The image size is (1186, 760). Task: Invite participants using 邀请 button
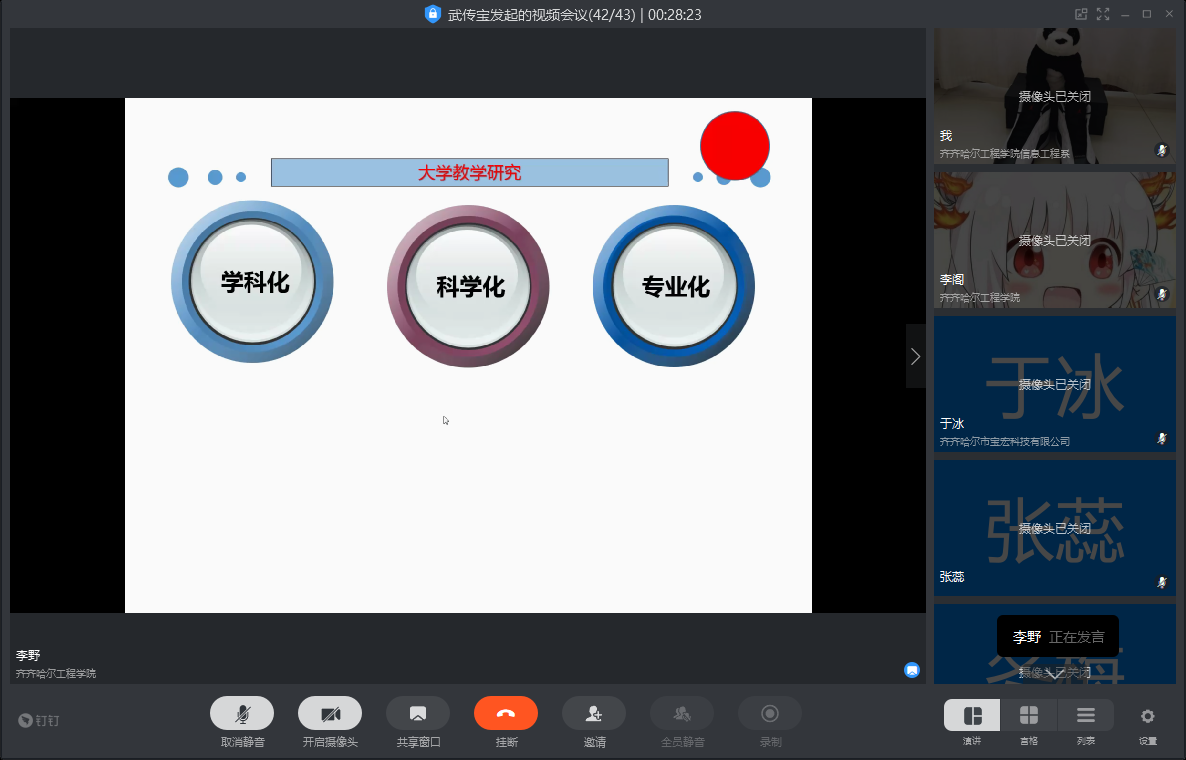[594, 713]
